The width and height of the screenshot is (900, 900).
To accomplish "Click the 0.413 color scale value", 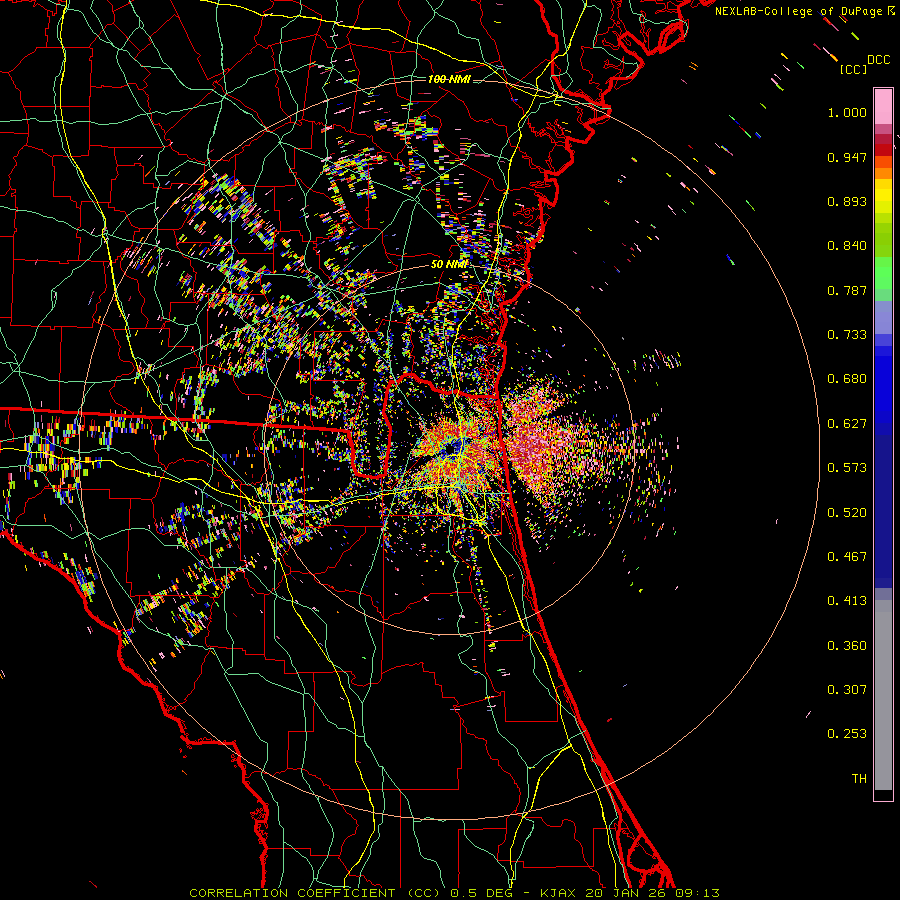I will [x=847, y=601].
